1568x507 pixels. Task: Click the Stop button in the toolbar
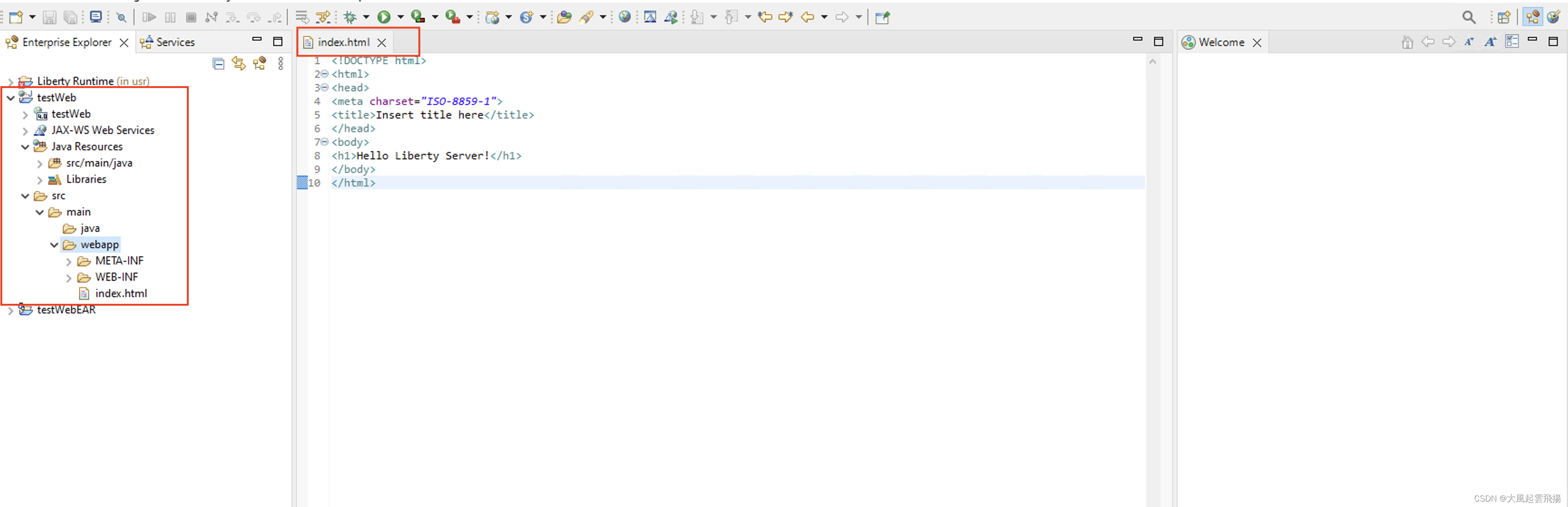190,17
